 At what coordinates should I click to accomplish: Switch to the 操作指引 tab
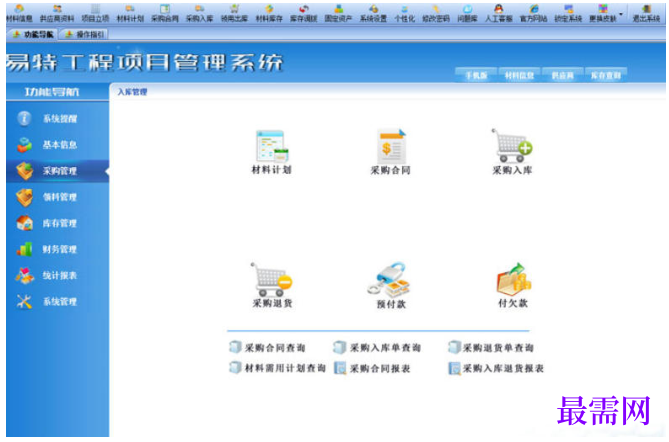click(84, 34)
